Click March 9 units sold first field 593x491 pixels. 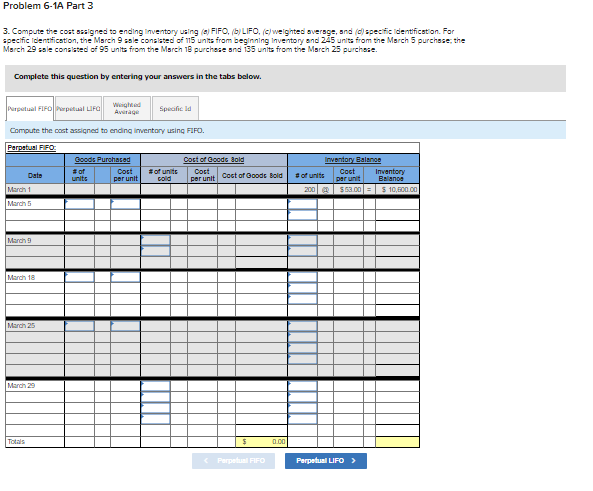155,240
